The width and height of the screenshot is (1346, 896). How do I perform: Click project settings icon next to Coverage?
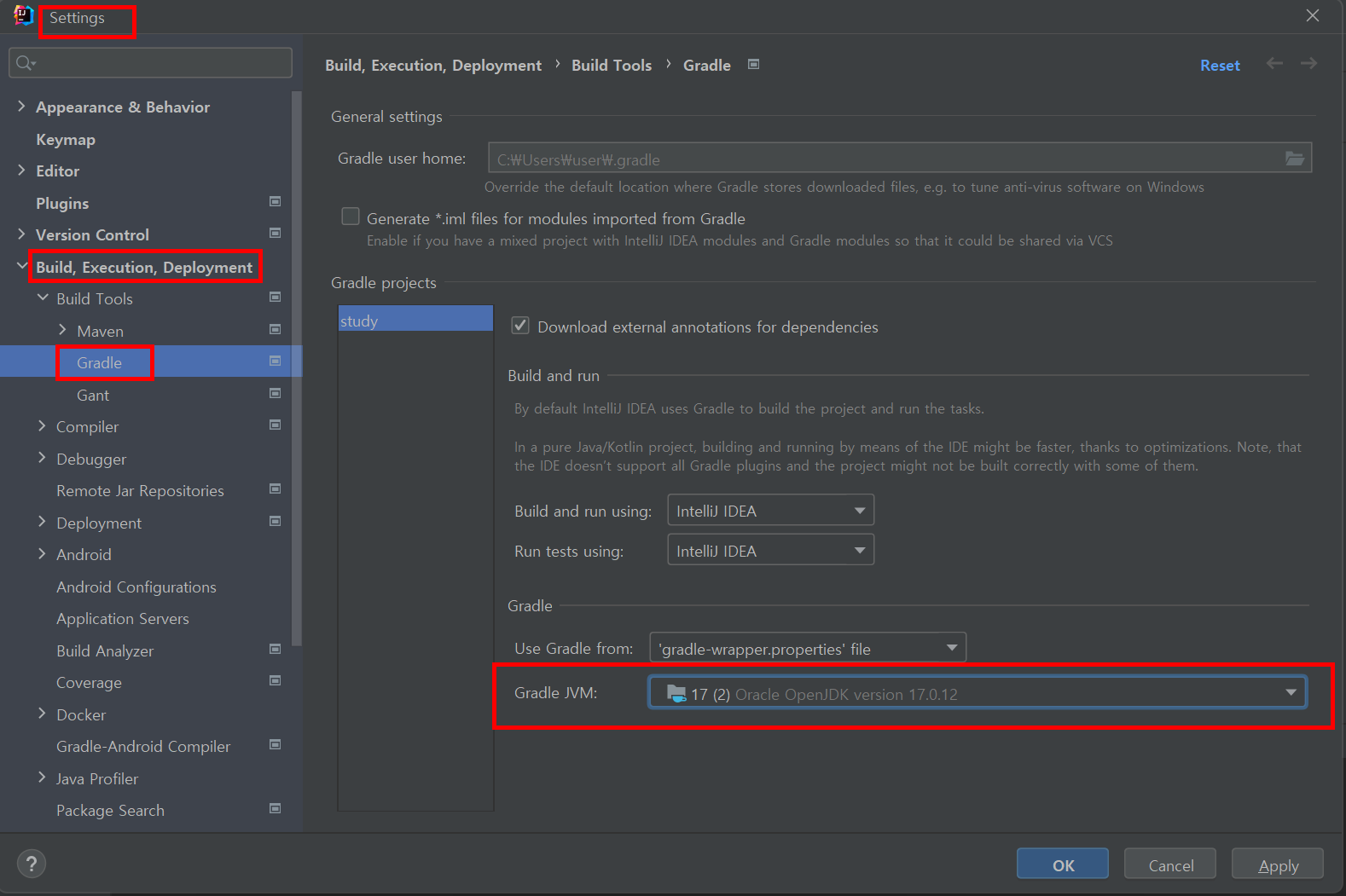275,680
